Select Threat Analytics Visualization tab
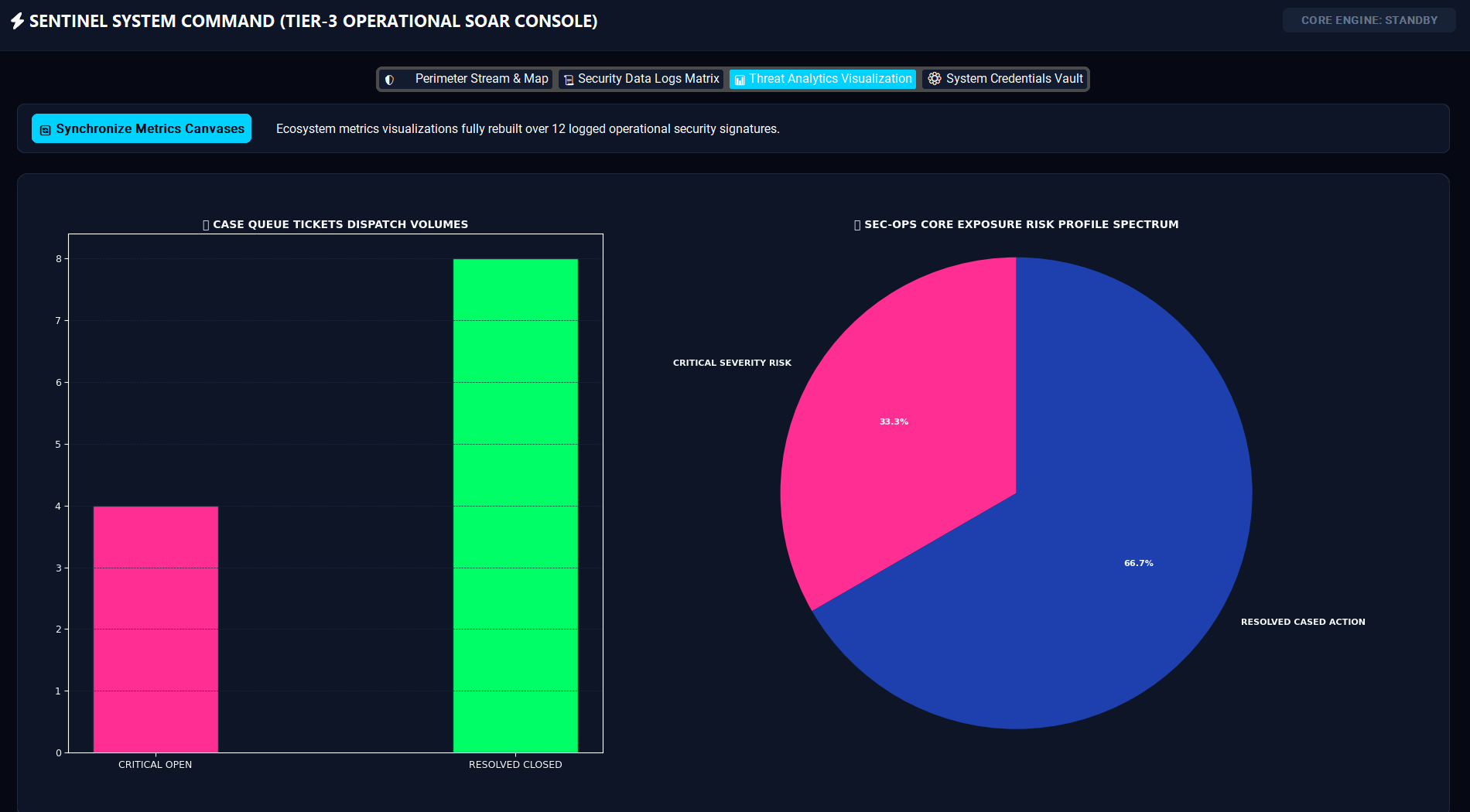This screenshot has height=812, width=1470. click(822, 79)
